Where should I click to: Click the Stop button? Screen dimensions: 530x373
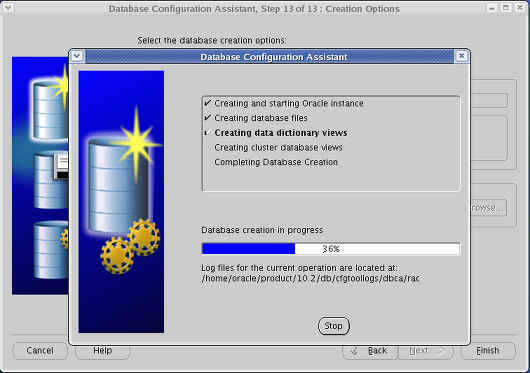click(333, 326)
